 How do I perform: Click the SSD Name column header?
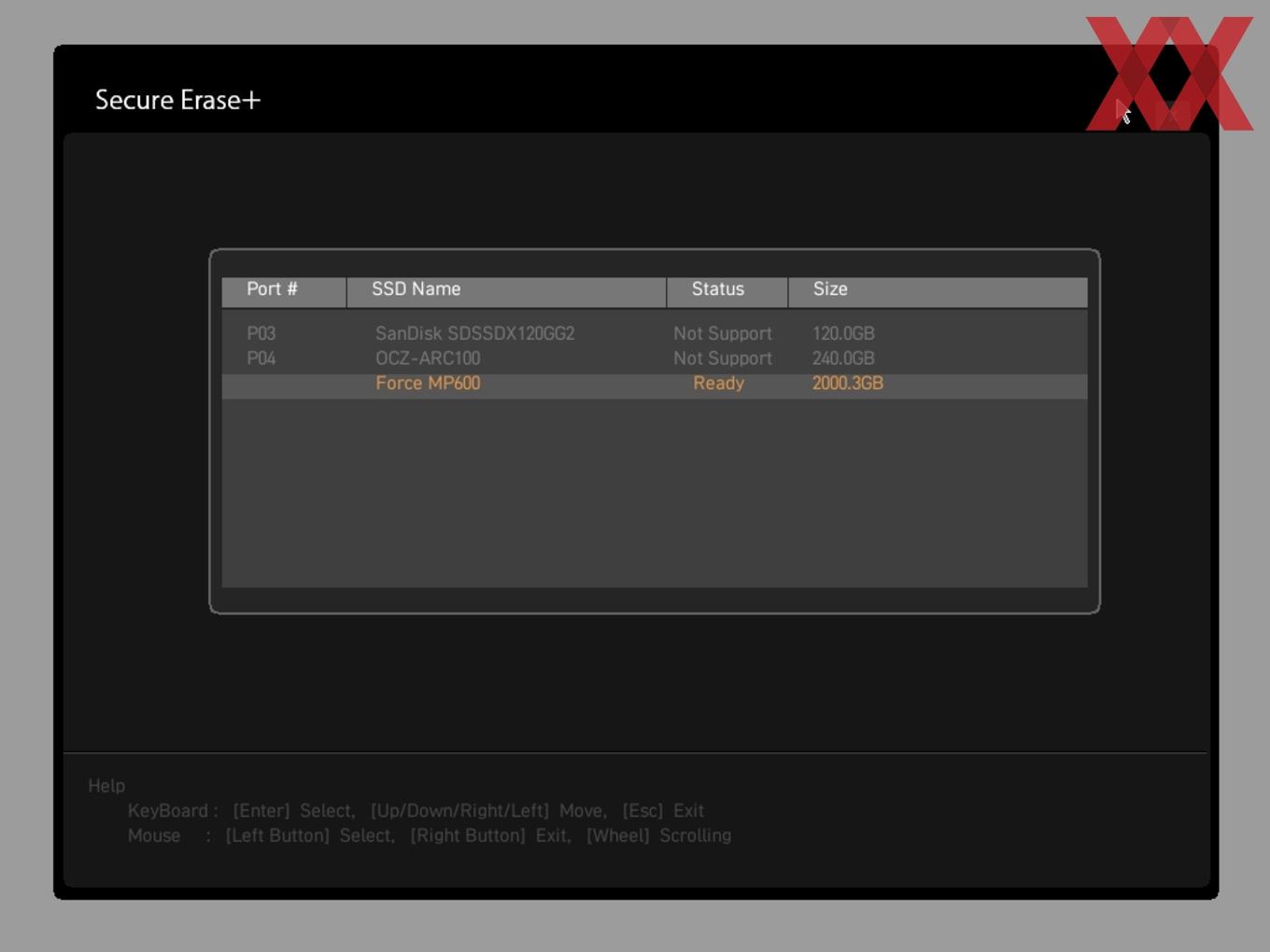point(506,292)
